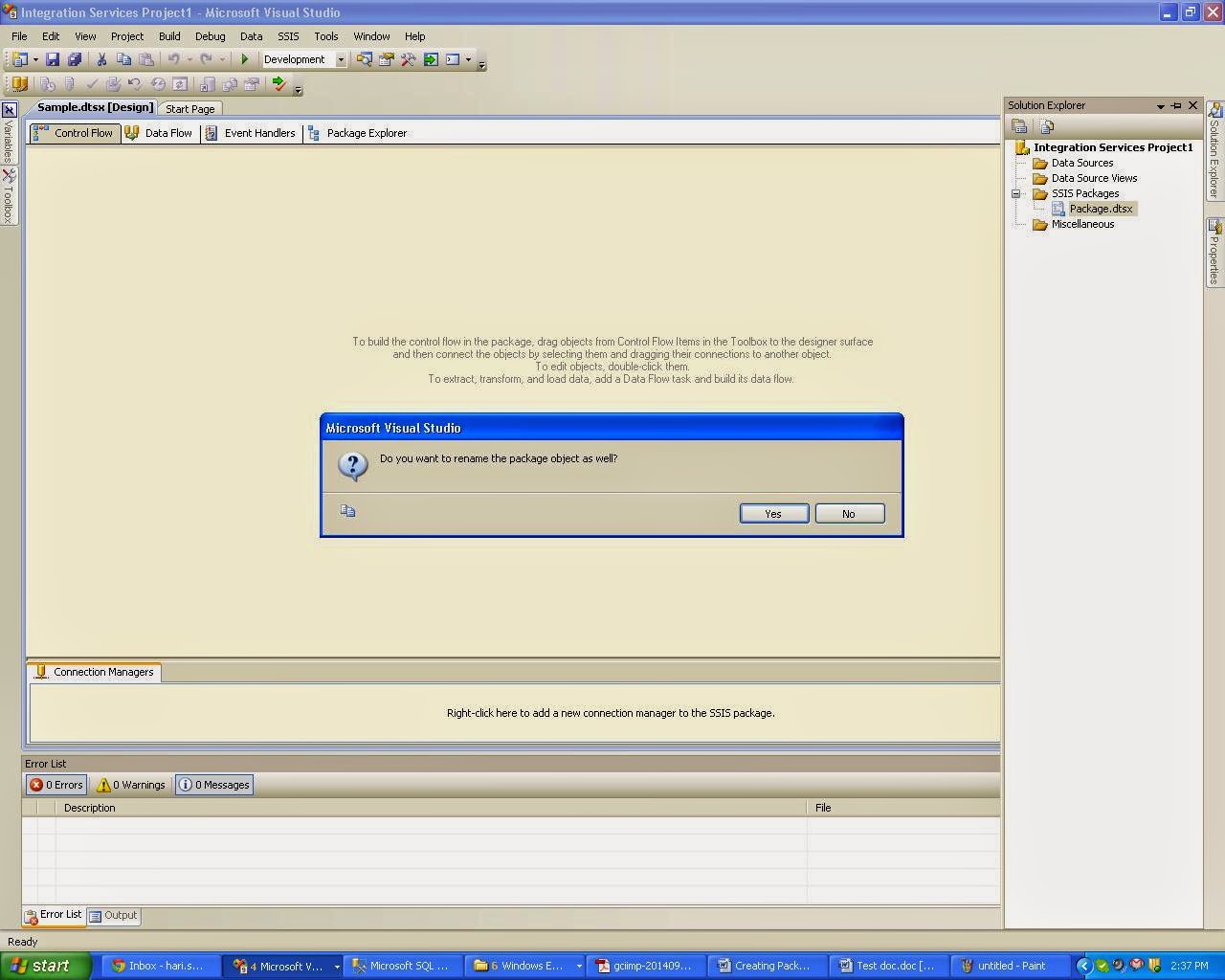The height and width of the screenshot is (980, 1225).
Task: Select the Event Handlers designer tab
Action: click(x=251, y=133)
